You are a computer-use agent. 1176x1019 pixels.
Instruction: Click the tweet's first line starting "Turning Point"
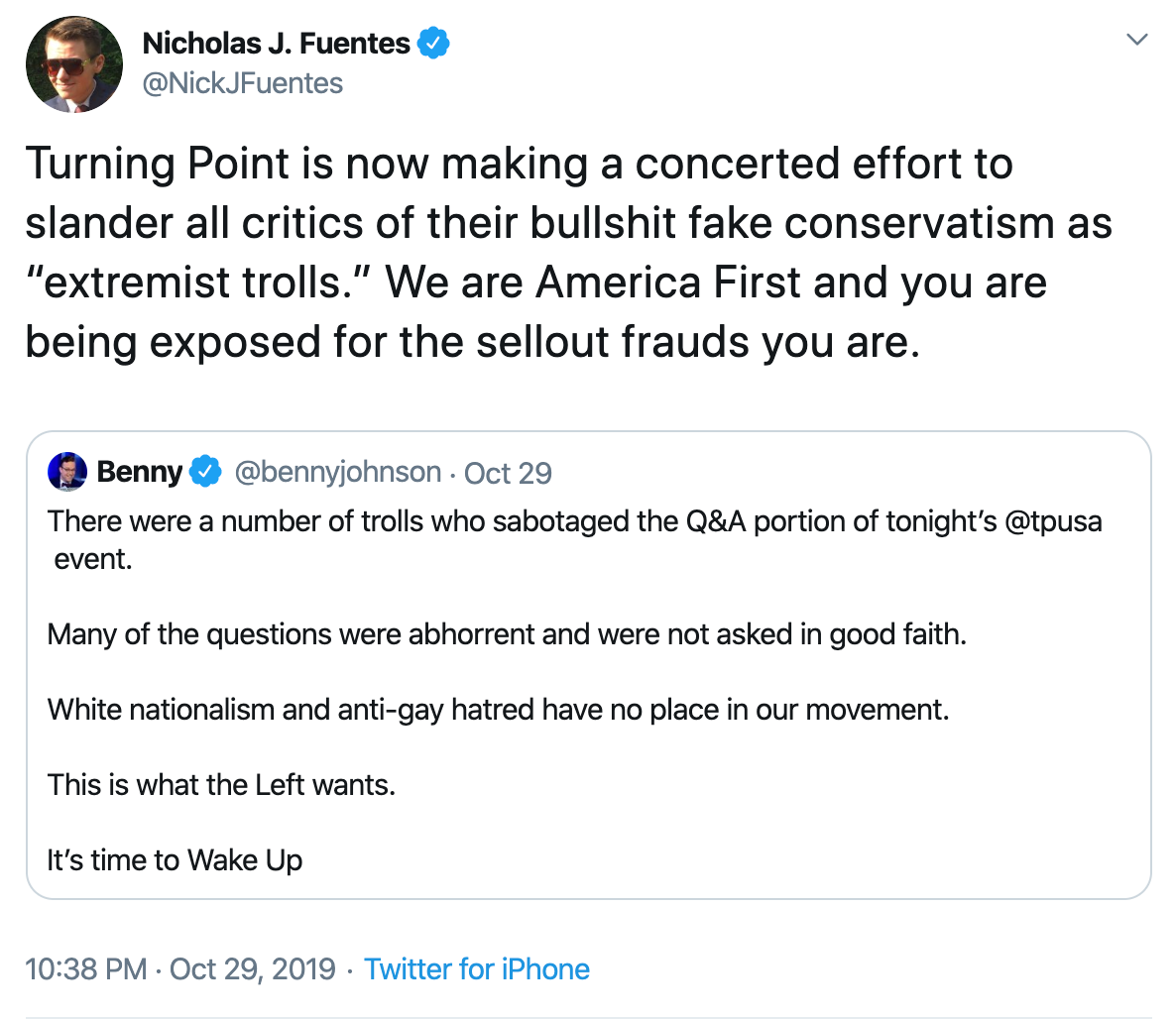(x=519, y=164)
